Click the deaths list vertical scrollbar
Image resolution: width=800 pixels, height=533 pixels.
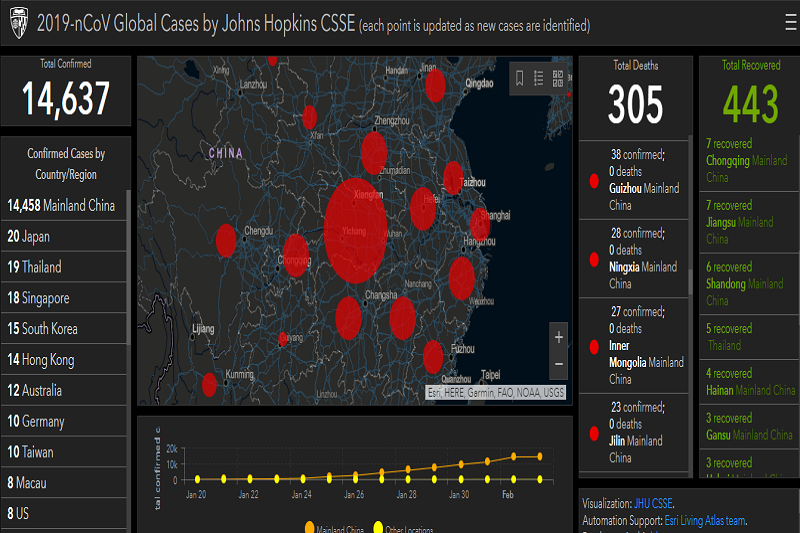(x=691, y=282)
